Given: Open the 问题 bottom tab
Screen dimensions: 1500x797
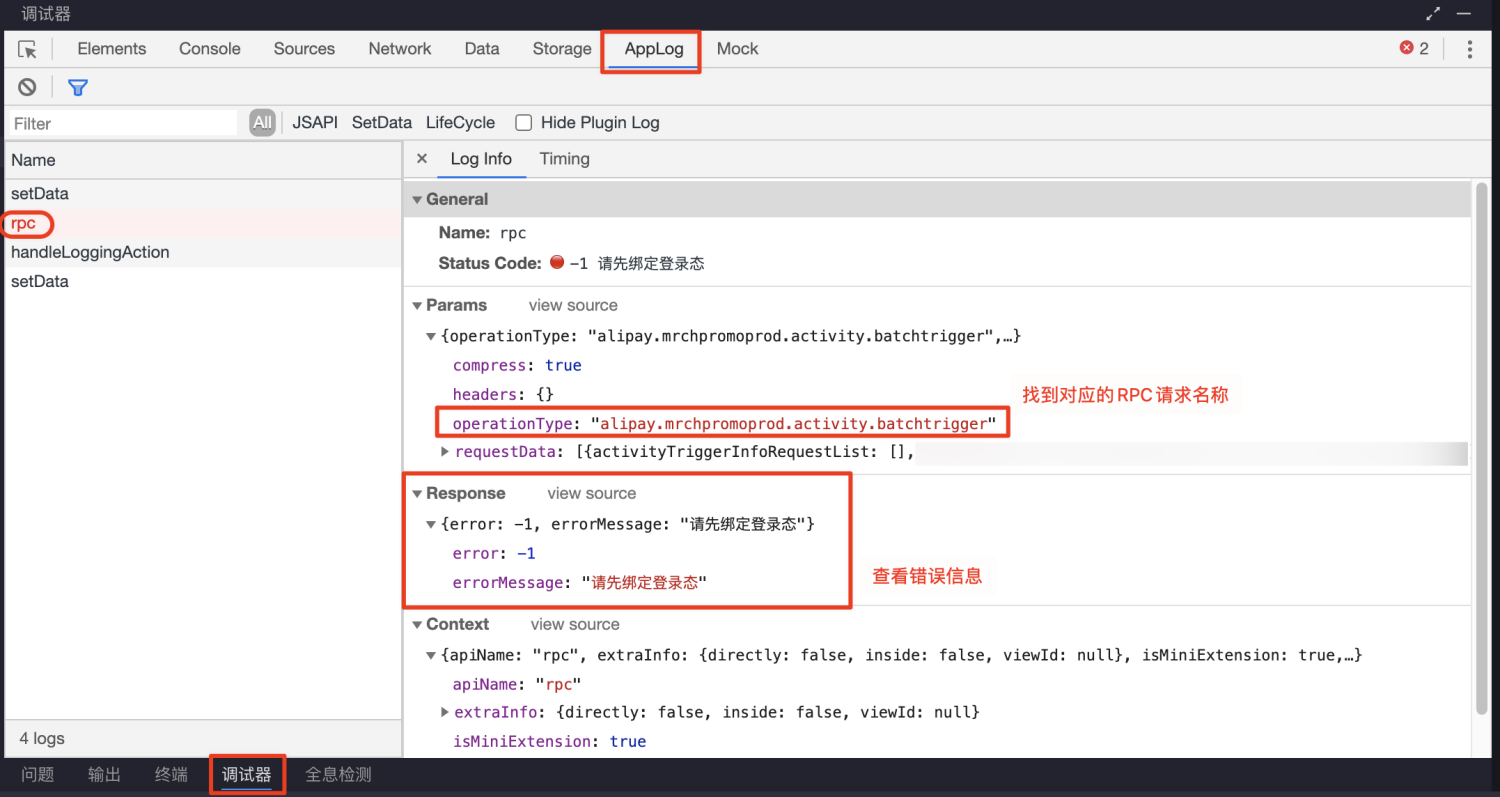Looking at the screenshot, I should 38,774.
